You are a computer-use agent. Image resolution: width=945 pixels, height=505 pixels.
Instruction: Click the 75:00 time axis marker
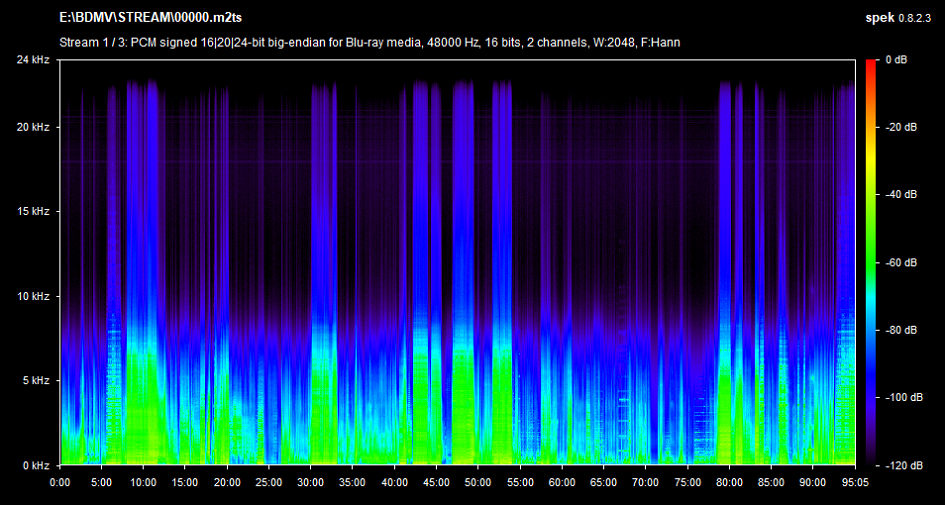point(688,481)
